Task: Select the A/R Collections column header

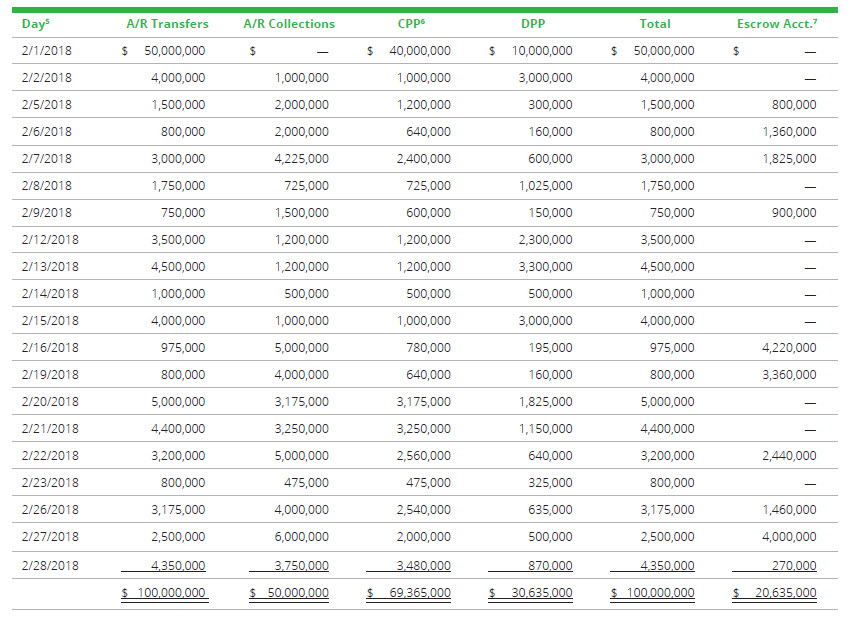Action: [x=289, y=23]
